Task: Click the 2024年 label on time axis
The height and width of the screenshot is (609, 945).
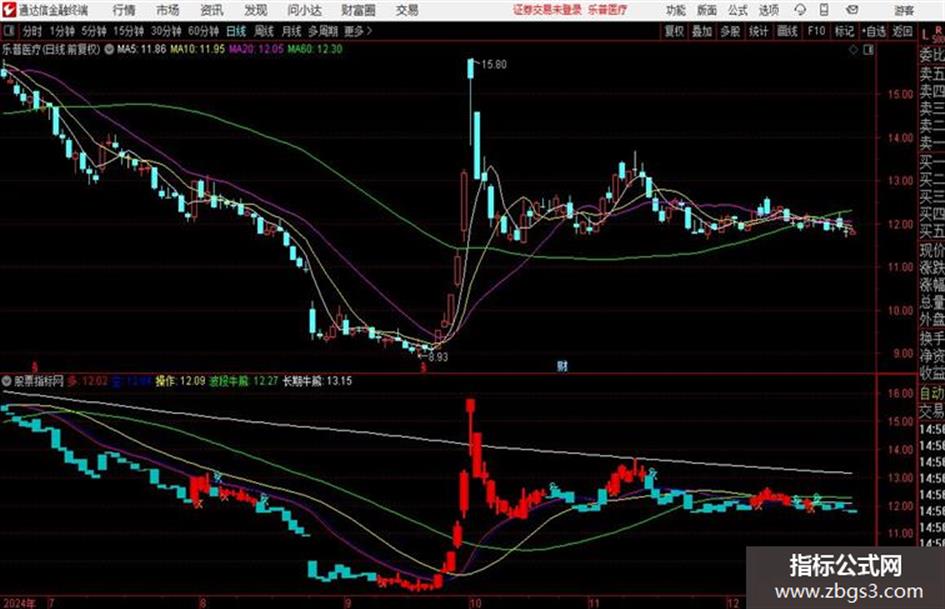Action: click(x=19, y=603)
